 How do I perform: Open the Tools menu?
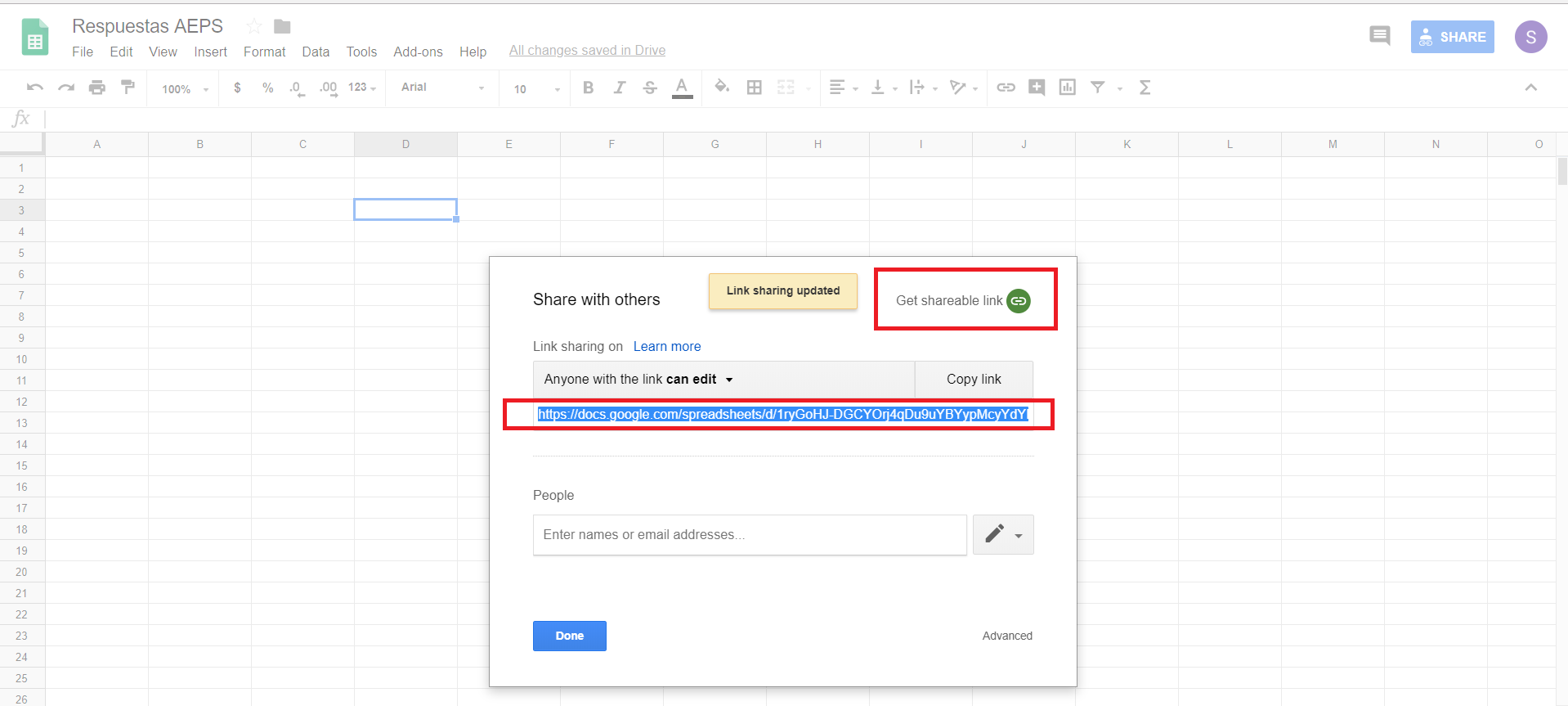[361, 52]
